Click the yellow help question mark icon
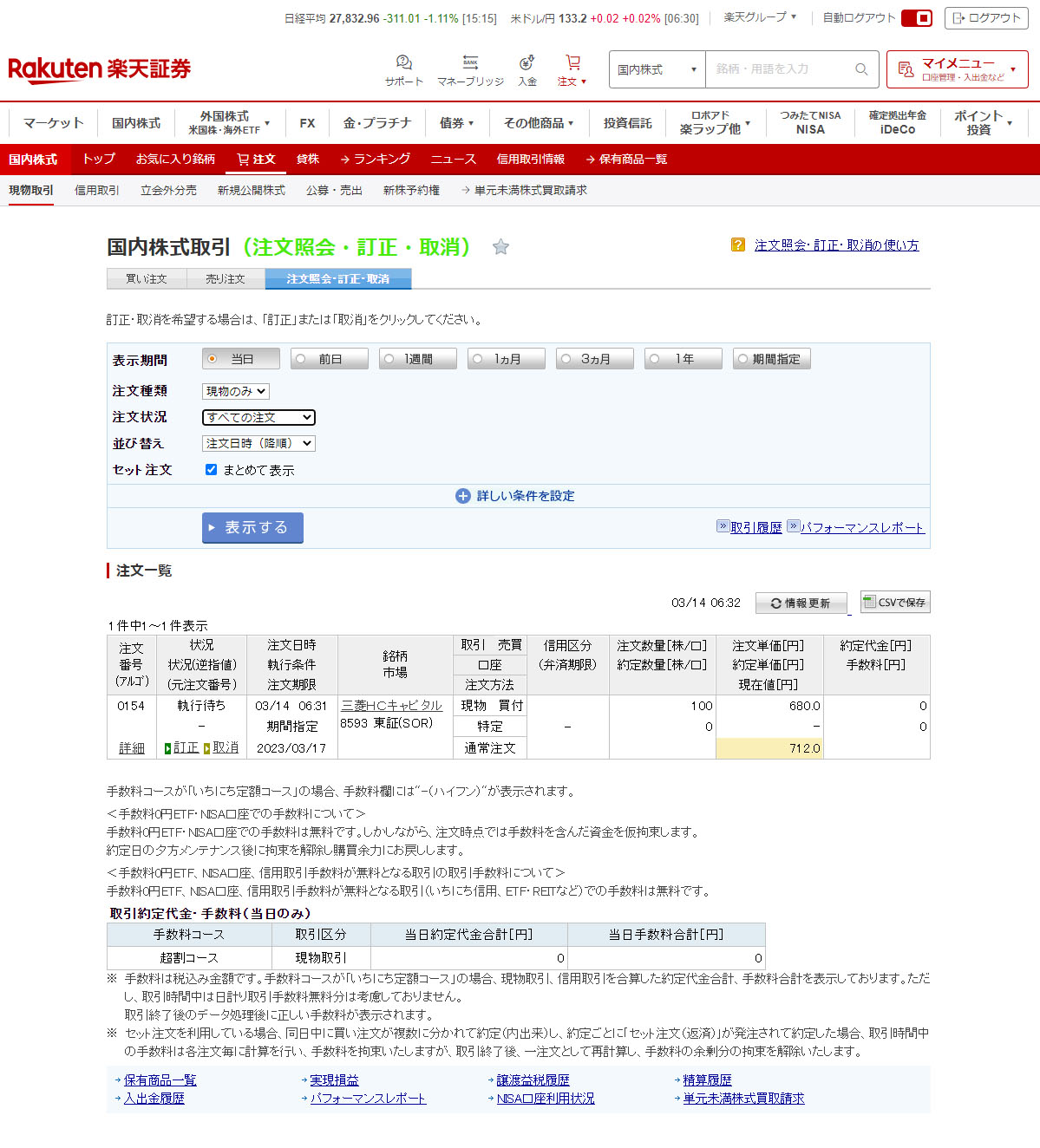 [x=738, y=245]
